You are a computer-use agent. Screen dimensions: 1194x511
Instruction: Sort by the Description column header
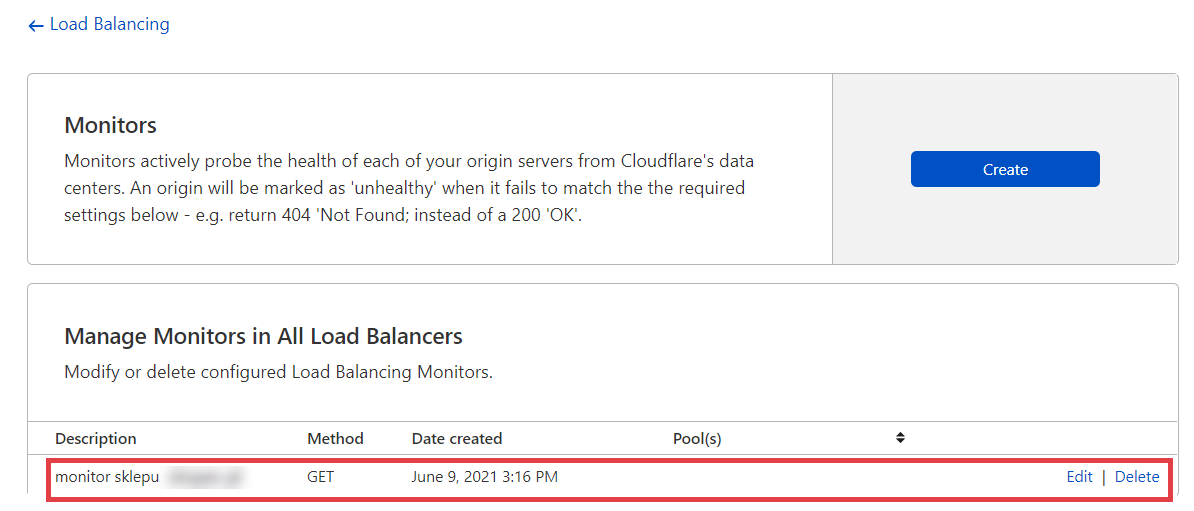click(96, 439)
